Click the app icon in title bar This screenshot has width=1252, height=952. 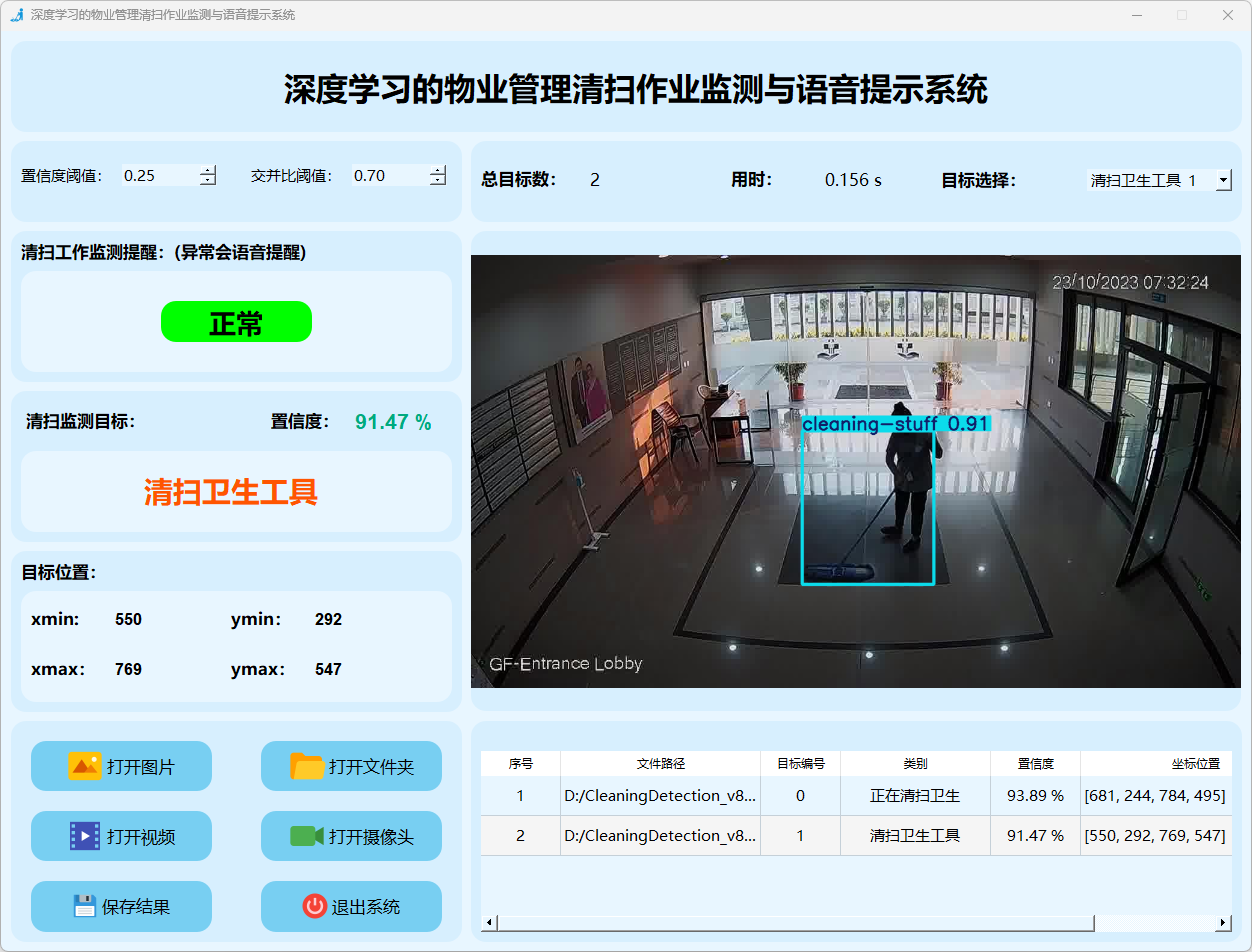16,15
